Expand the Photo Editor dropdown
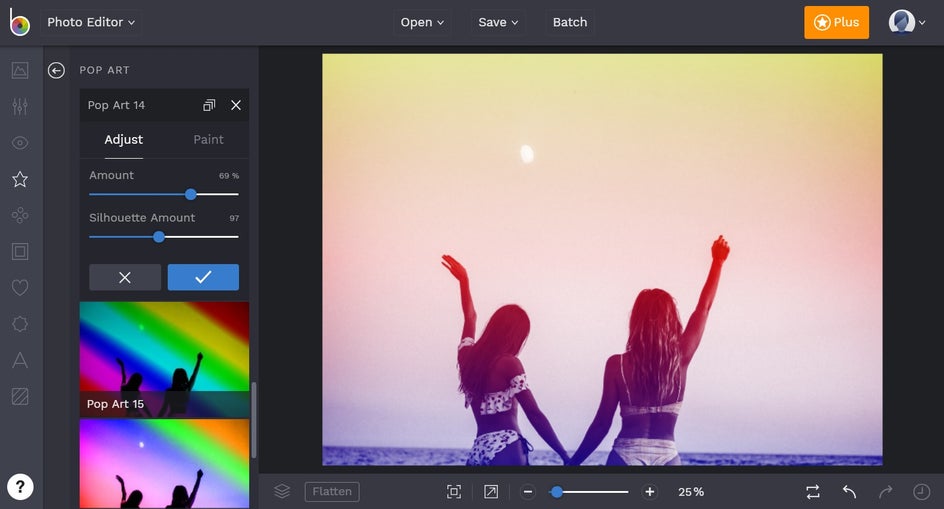944x509 pixels. point(91,22)
